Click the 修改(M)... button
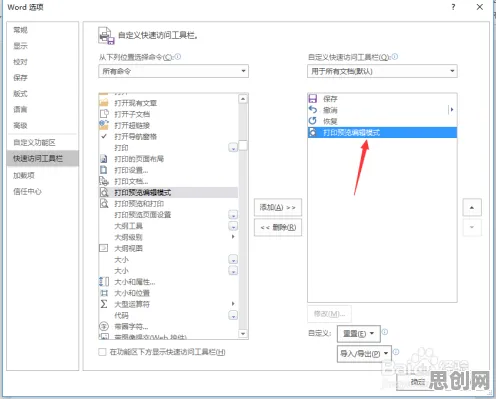The height and width of the screenshot is (399, 496). pos(329,314)
